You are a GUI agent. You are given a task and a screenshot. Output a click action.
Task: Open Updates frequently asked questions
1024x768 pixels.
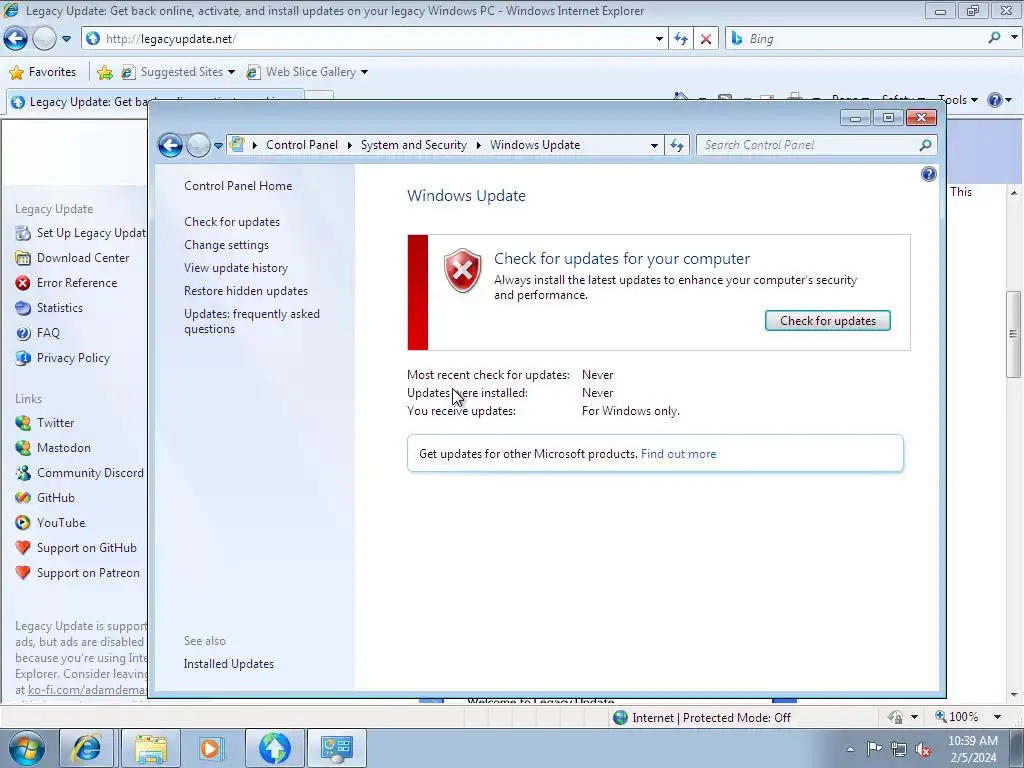pyautogui.click(x=251, y=321)
